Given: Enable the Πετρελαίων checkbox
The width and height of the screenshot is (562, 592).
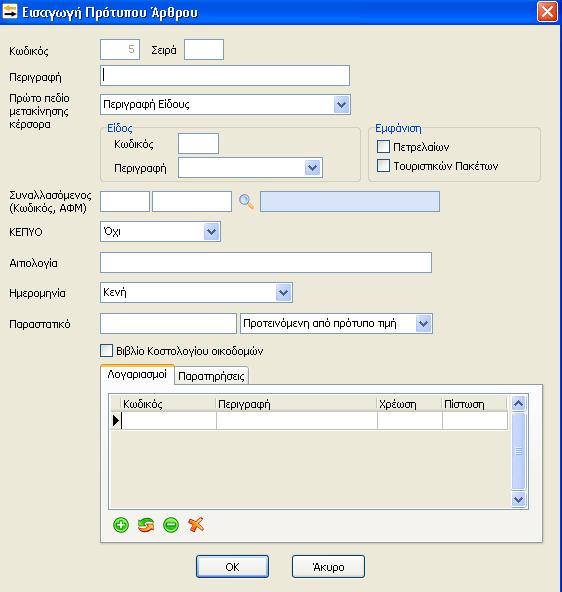Looking at the screenshot, I should coord(383,146).
